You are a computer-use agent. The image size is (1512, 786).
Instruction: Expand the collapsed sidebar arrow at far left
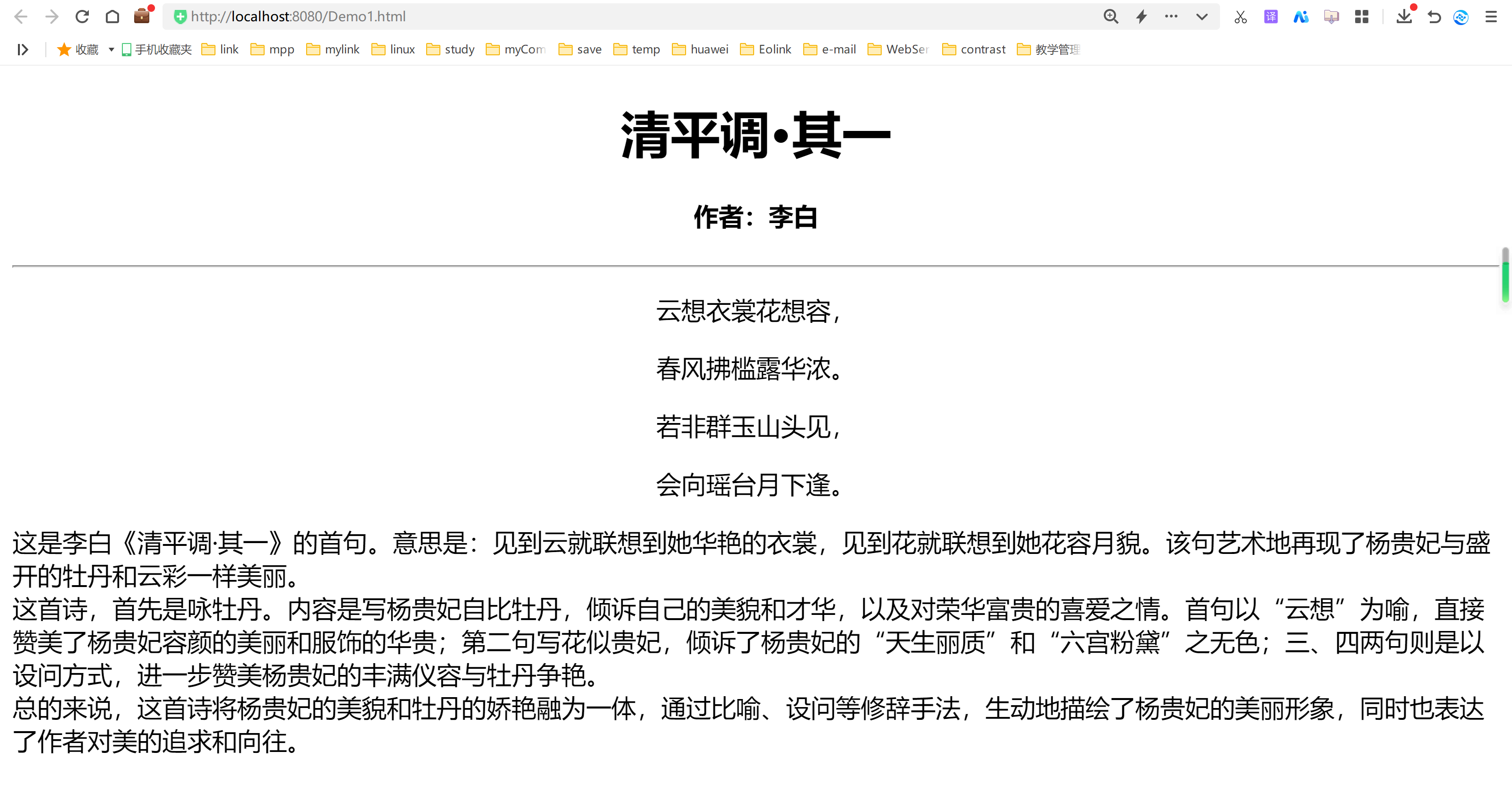[x=22, y=50]
